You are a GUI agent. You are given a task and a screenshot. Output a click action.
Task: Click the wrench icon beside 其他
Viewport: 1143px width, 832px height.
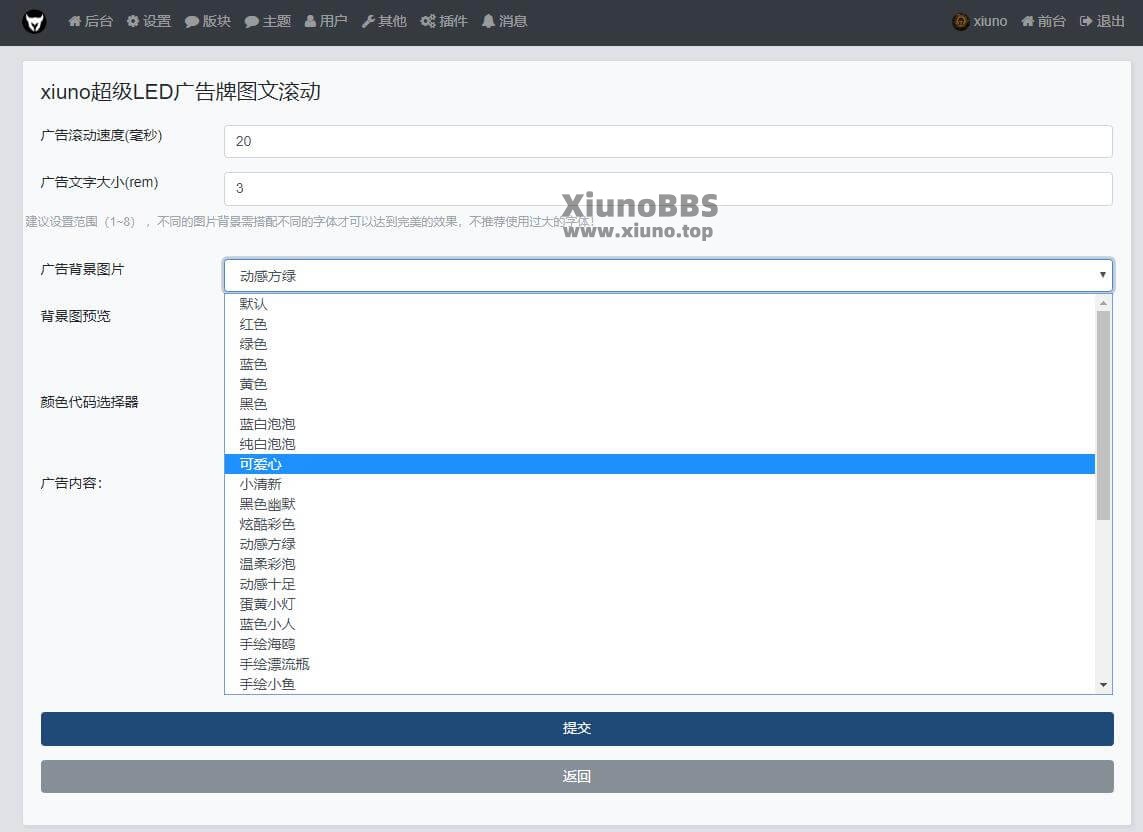[x=368, y=22]
